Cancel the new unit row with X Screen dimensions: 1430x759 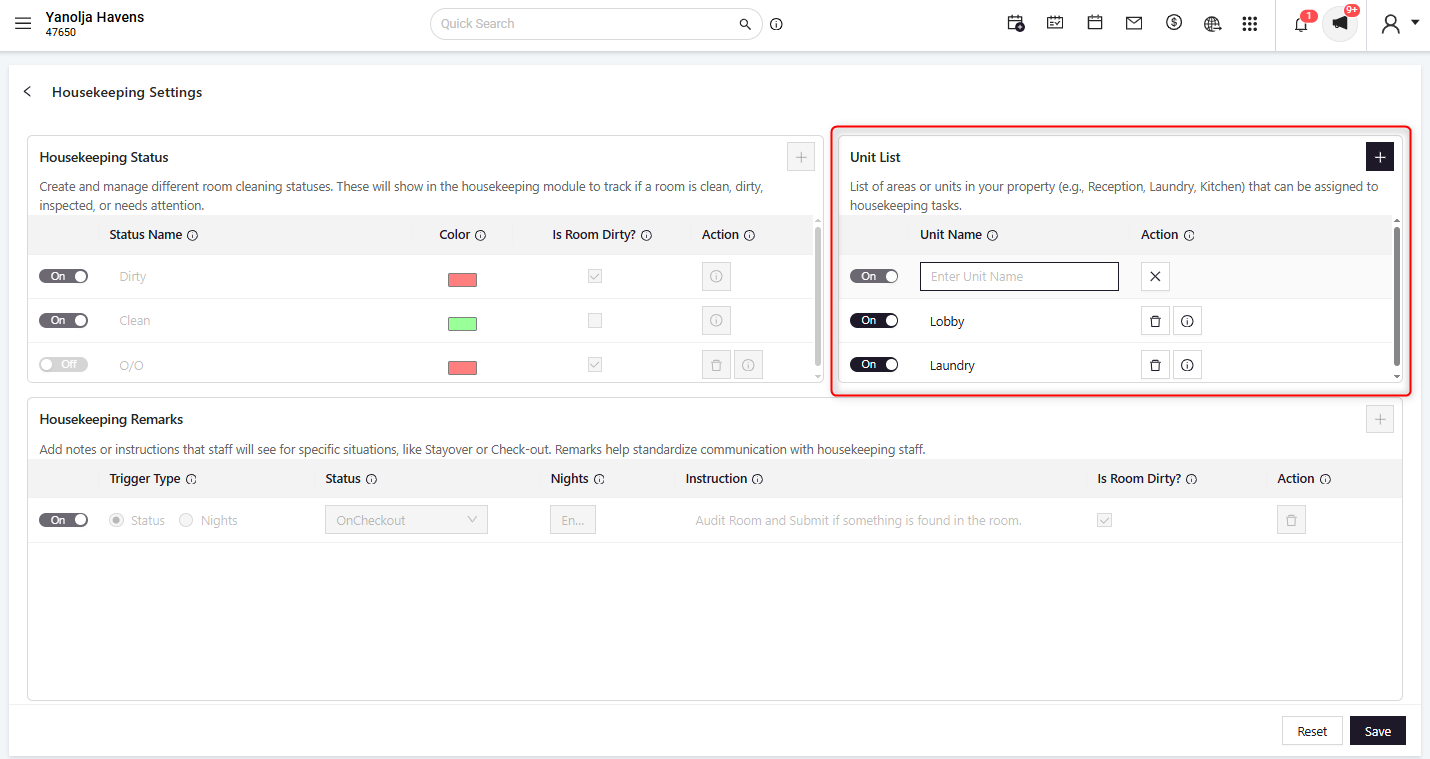click(x=1155, y=277)
